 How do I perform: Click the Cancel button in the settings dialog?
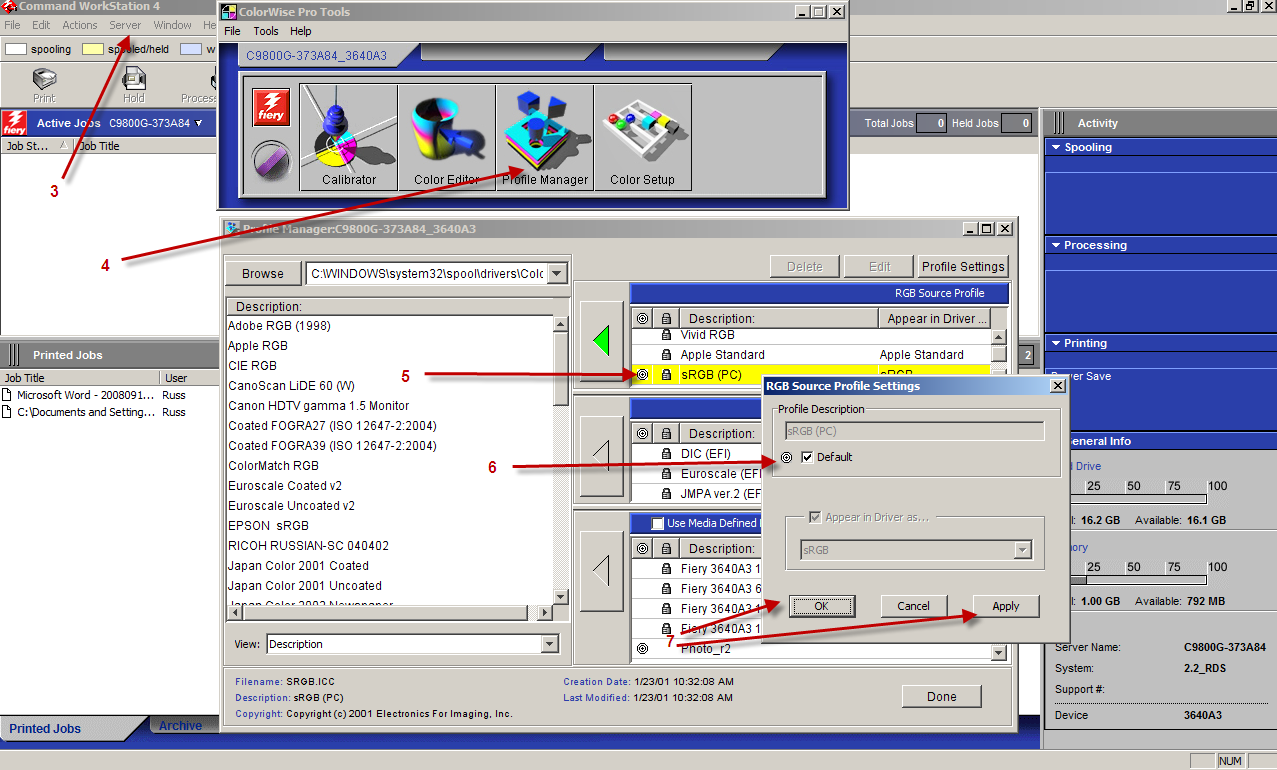[913, 606]
